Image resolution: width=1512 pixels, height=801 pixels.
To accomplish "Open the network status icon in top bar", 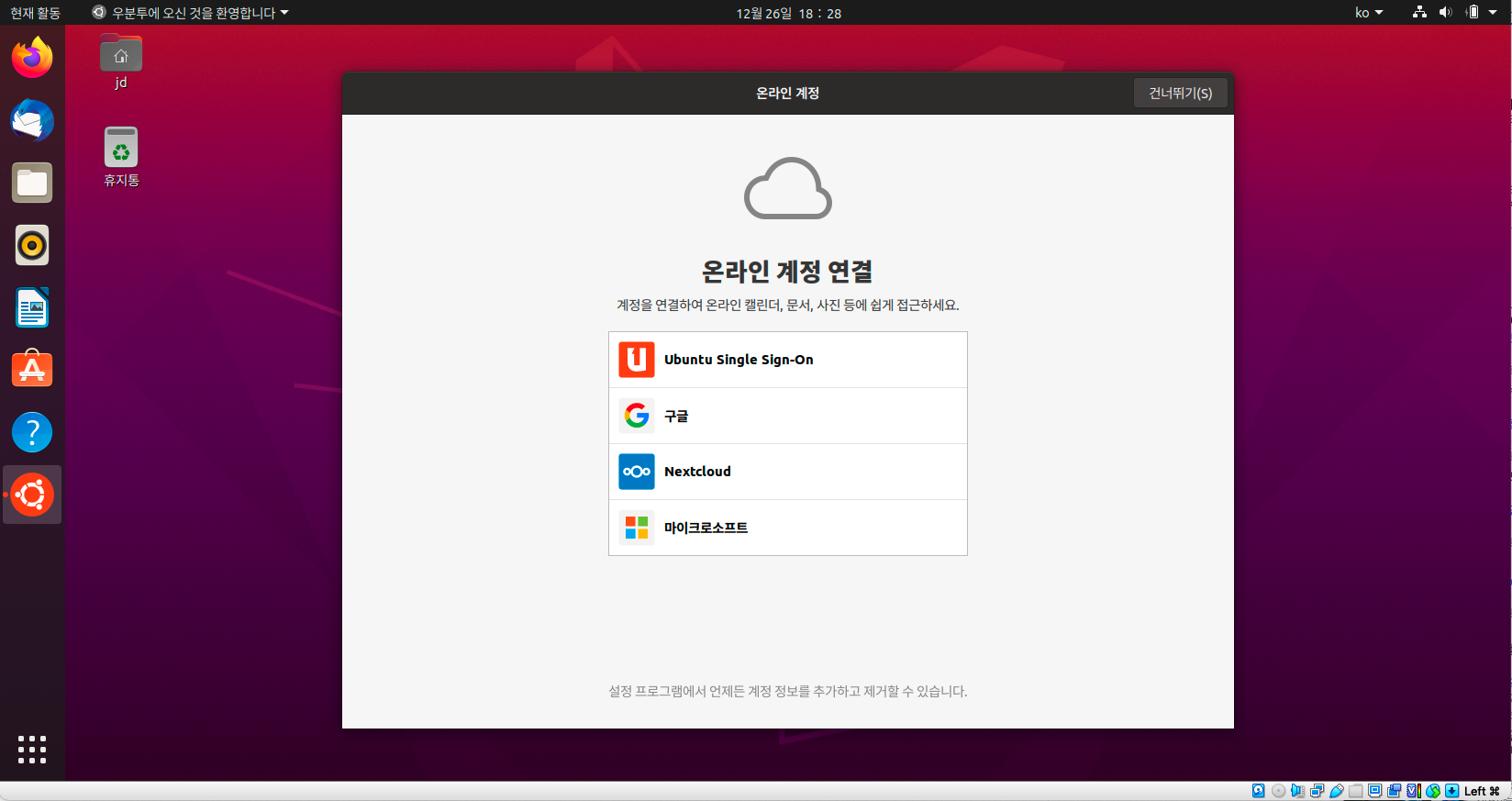I will (x=1419, y=12).
